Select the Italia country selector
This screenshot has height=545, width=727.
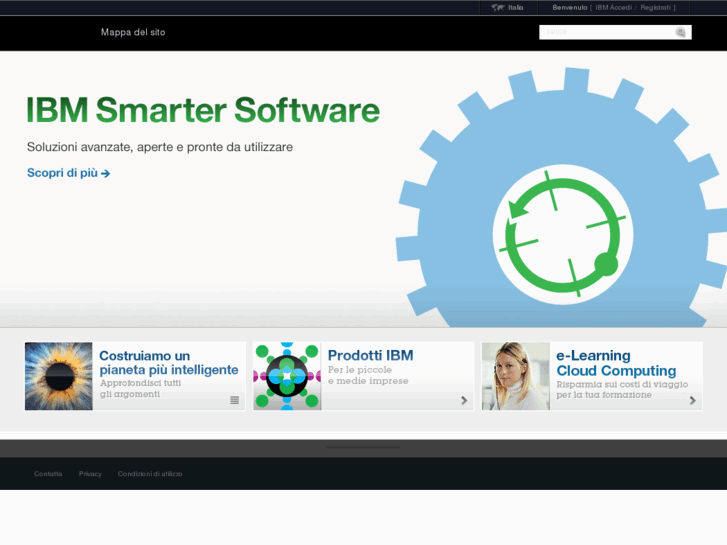click(516, 7)
